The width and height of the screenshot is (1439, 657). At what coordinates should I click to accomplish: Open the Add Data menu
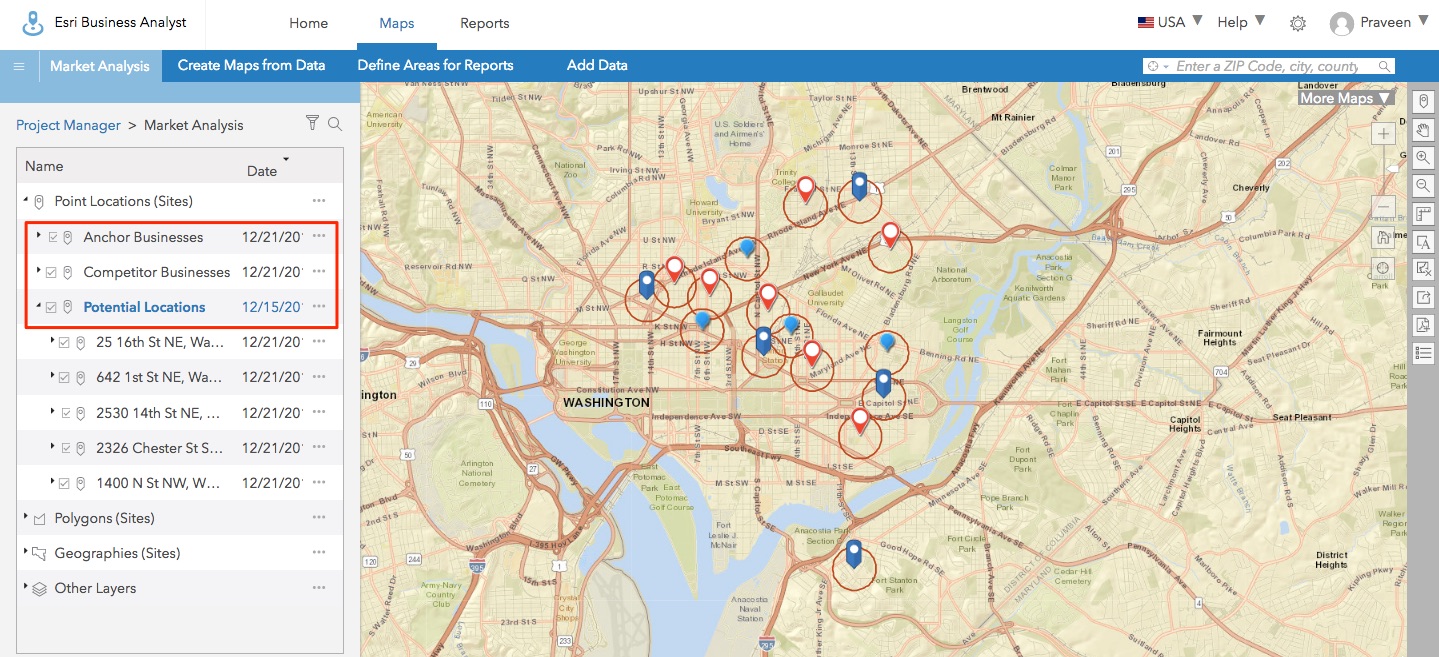(597, 66)
